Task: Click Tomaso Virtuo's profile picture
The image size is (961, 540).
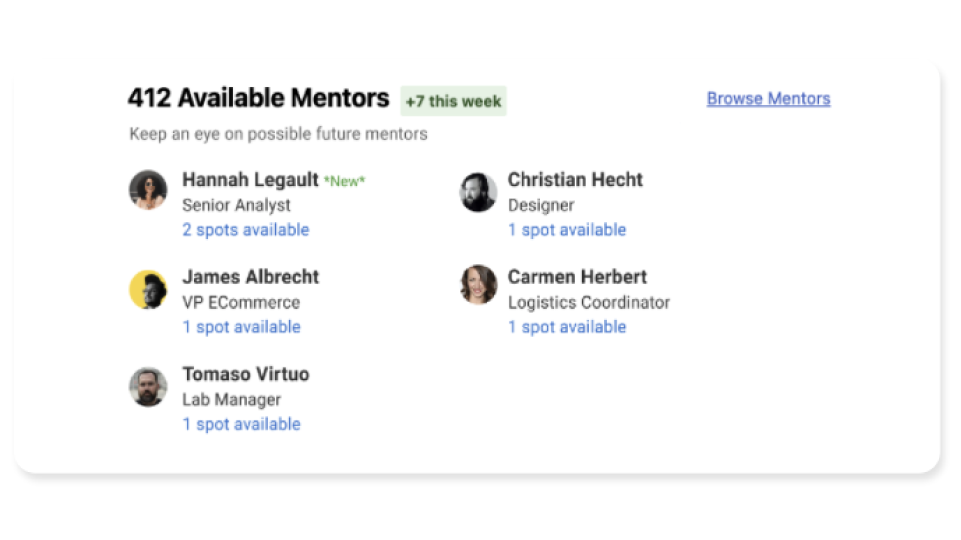Action: click(x=148, y=387)
